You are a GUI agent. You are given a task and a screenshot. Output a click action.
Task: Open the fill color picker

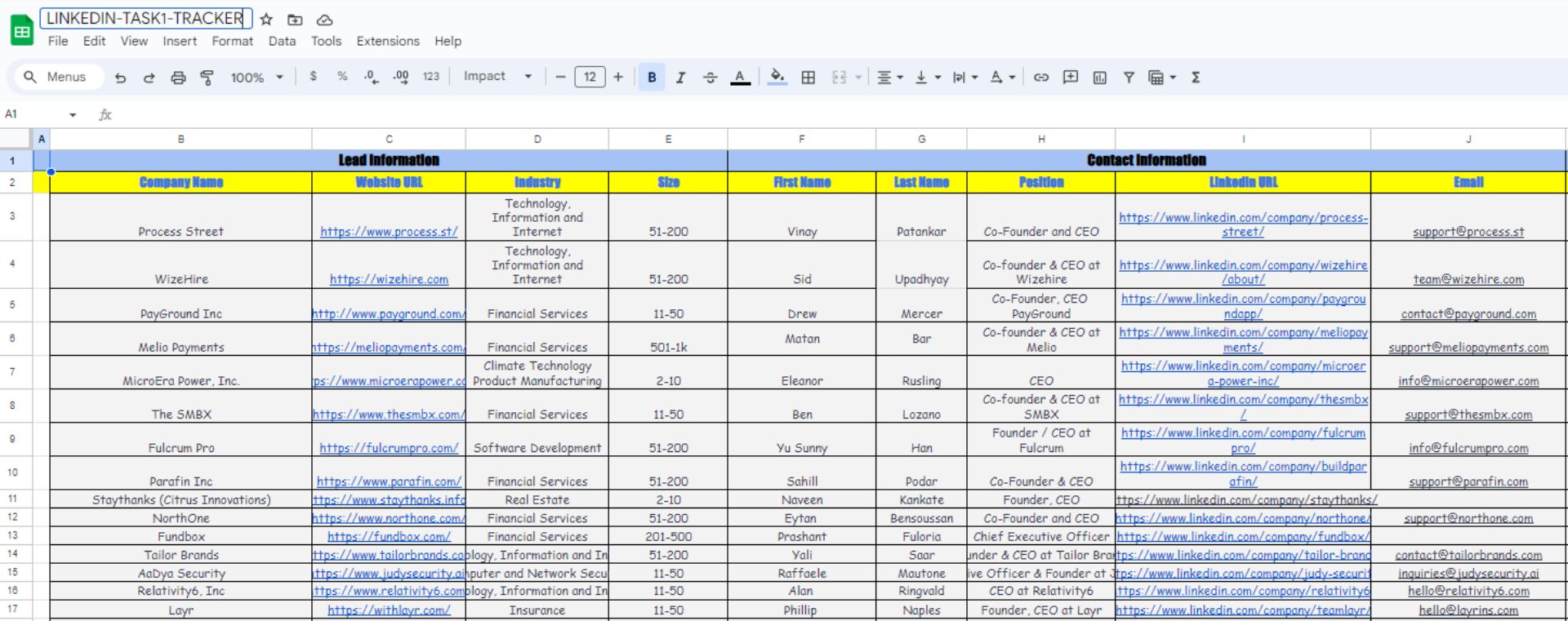[777, 78]
